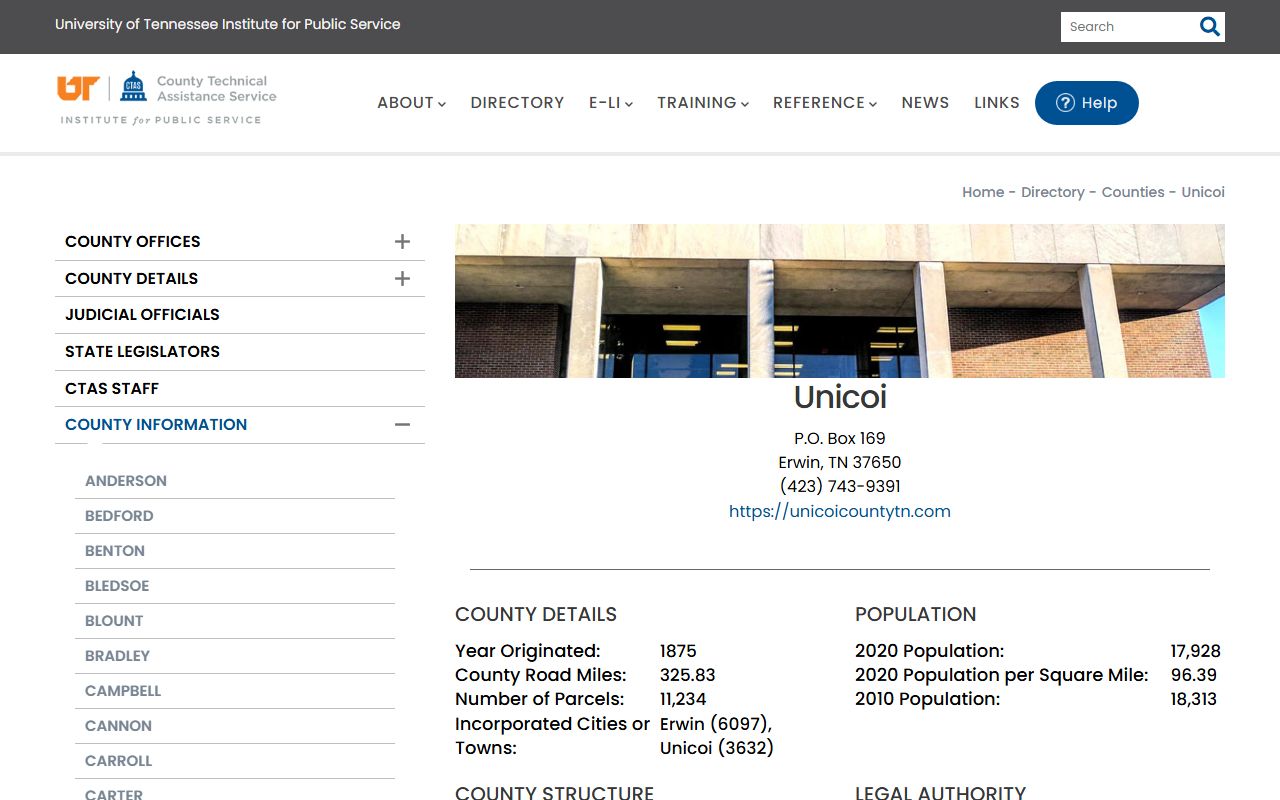The height and width of the screenshot is (800, 1280).
Task: Click Erwin (6097) town entry
Action: point(716,724)
